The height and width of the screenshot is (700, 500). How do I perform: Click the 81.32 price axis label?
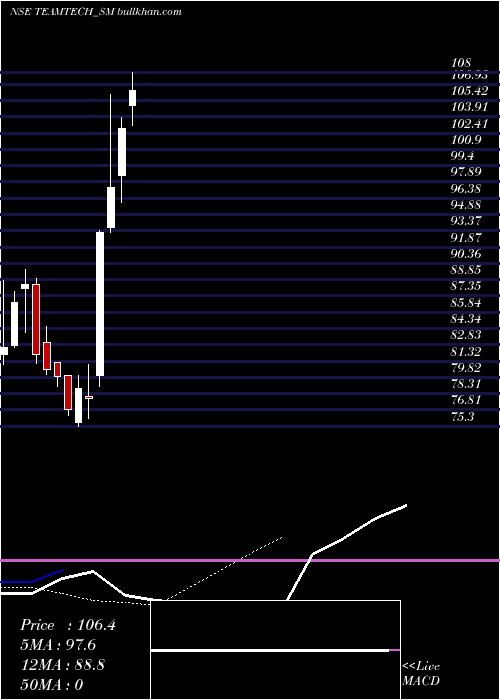[x=466, y=352]
